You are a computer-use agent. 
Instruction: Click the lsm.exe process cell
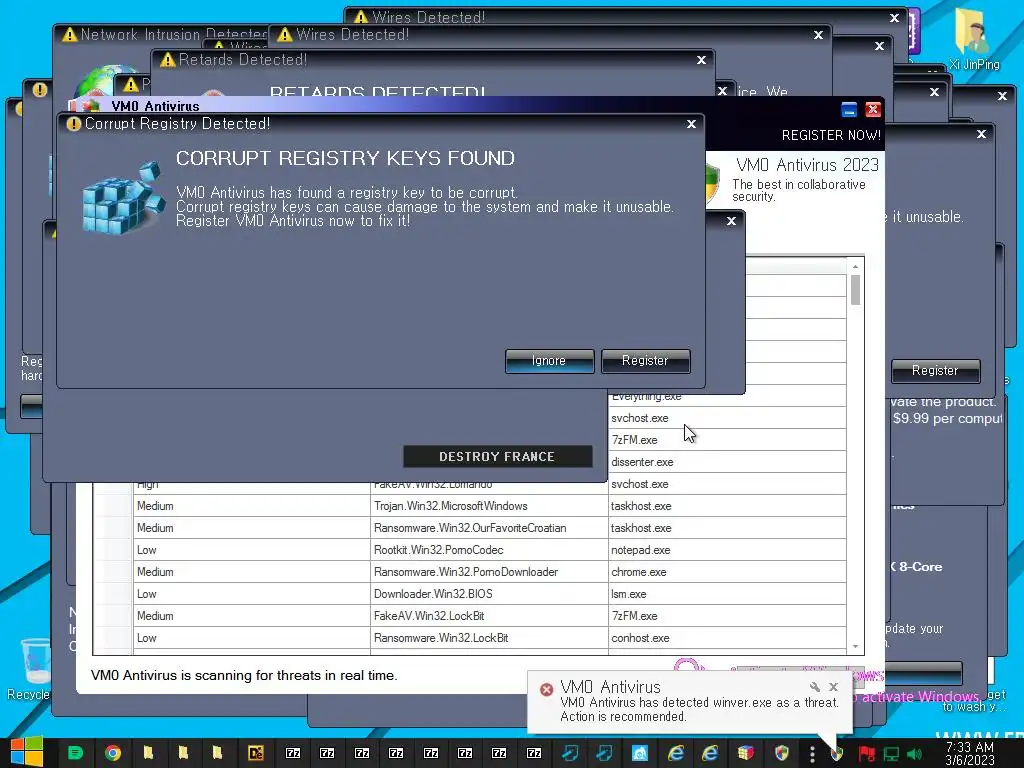point(727,594)
